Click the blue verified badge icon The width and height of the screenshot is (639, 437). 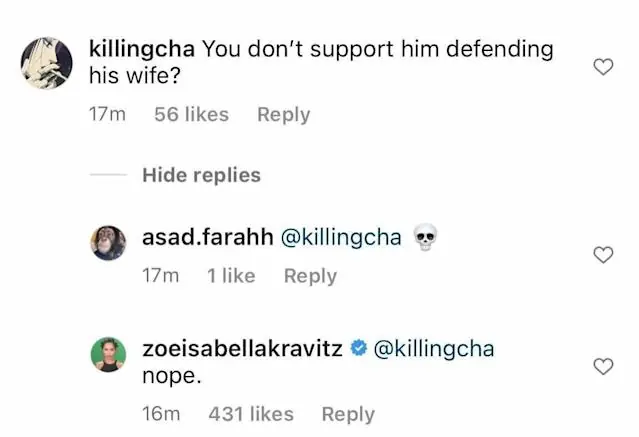pos(357,348)
